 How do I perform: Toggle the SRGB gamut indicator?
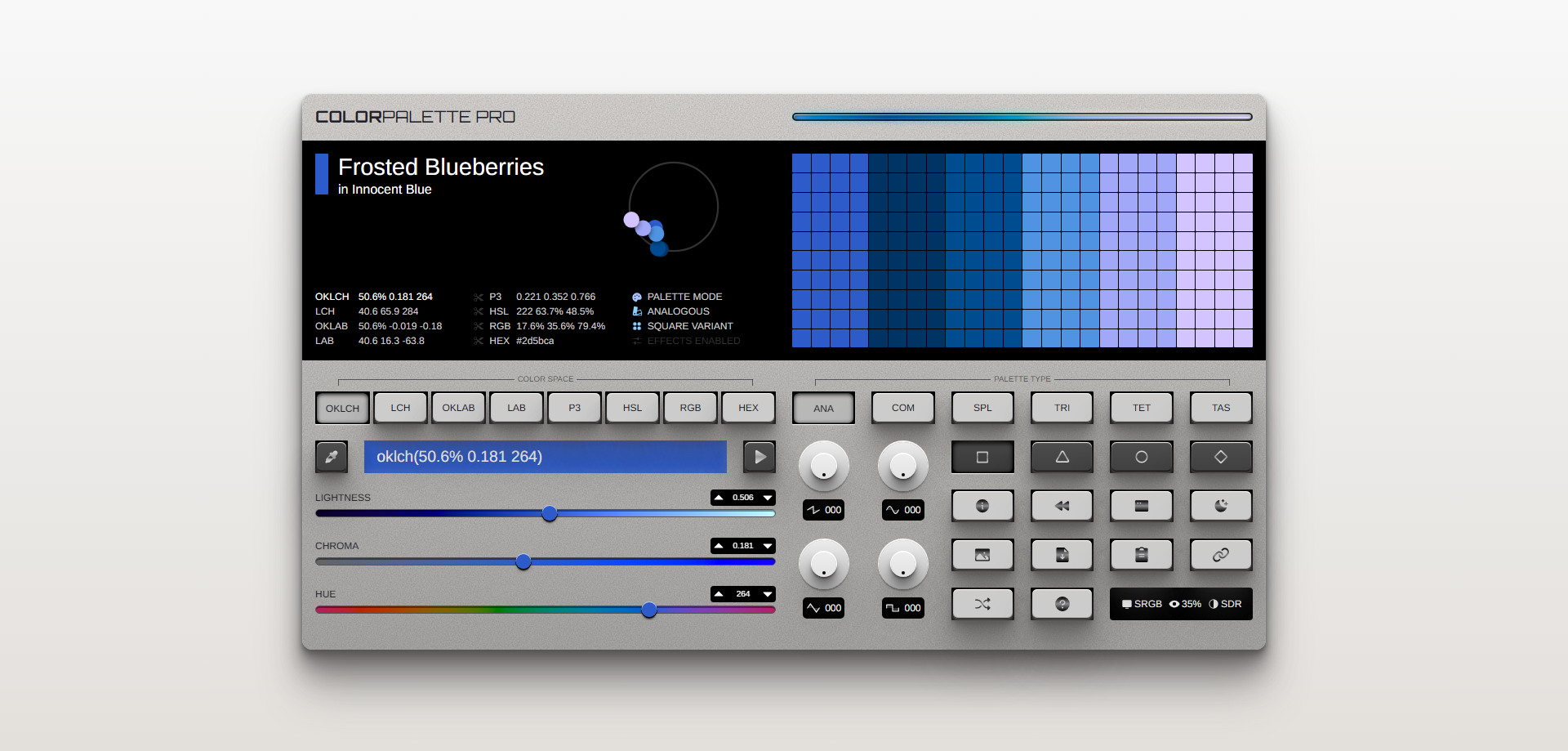pos(1141,604)
